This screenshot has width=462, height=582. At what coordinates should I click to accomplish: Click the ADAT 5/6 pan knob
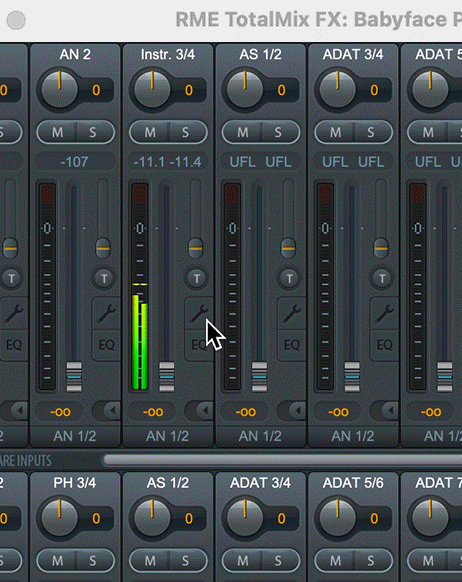pos(338,518)
